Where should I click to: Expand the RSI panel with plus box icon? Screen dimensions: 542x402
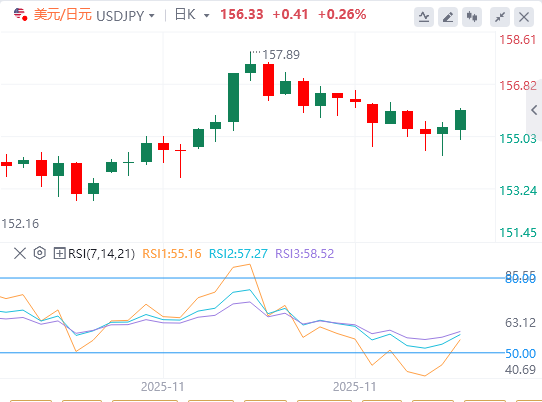click(59, 253)
